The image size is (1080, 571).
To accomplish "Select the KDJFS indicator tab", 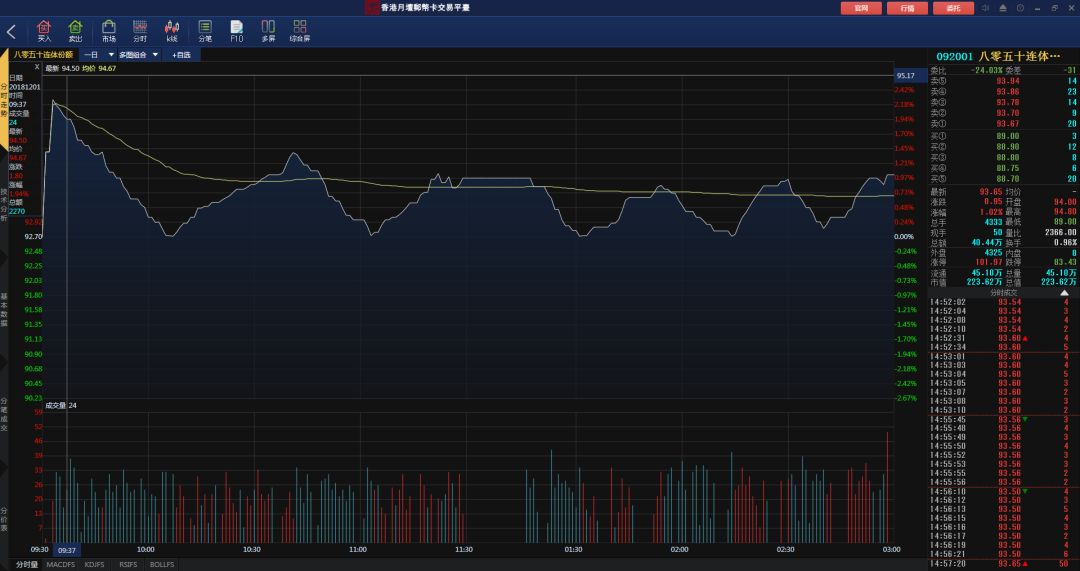I will (94, 565).
